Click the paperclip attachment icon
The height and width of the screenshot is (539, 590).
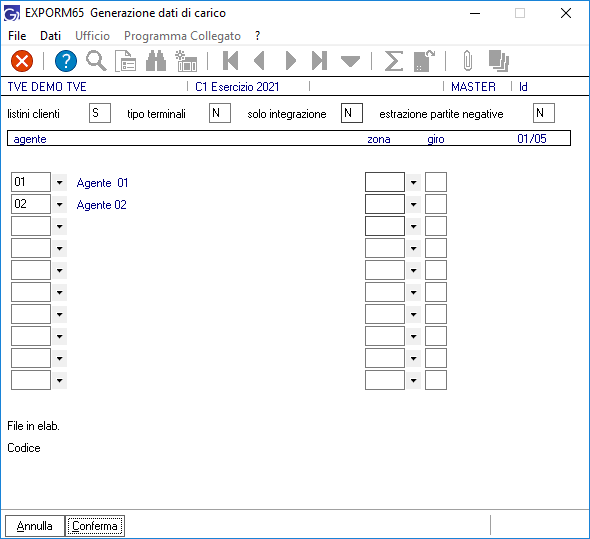tap(467, 61)
